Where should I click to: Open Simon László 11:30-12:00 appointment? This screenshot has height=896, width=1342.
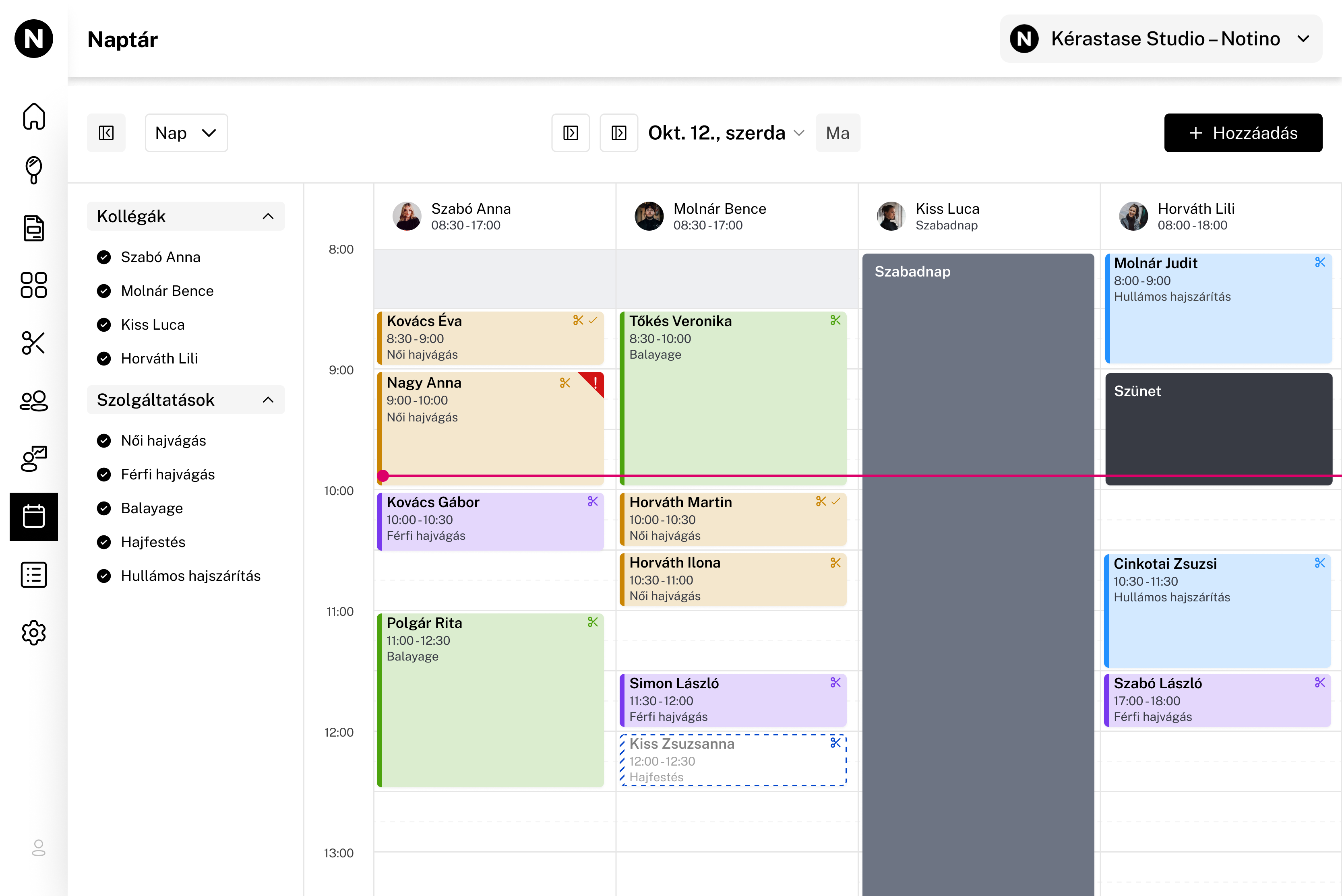point(733,700)
